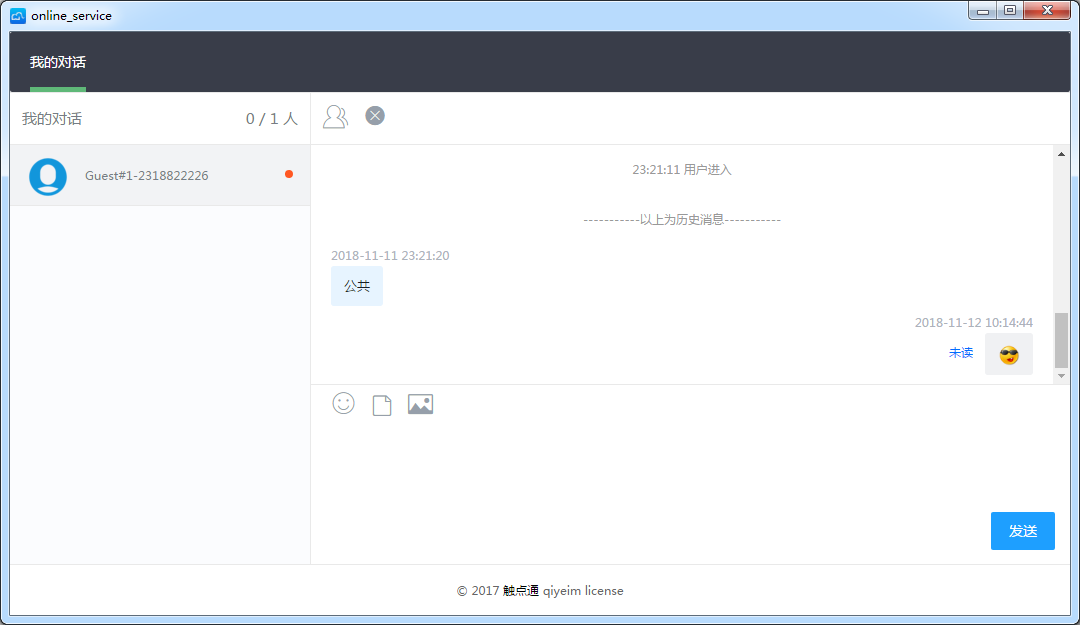Switch to the 我的对话 tab
The image size is (1080, 625).
[x=57, y=61]
